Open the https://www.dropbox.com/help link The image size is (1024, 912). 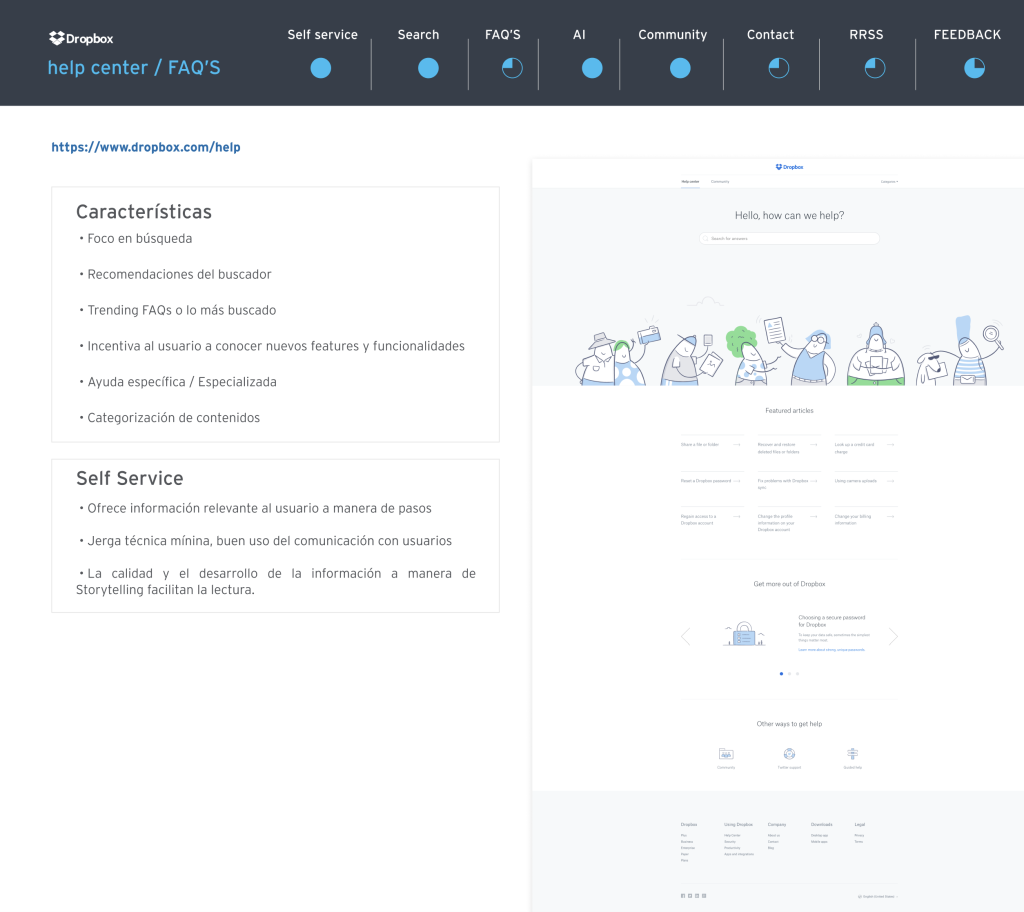tap(146, 147)
